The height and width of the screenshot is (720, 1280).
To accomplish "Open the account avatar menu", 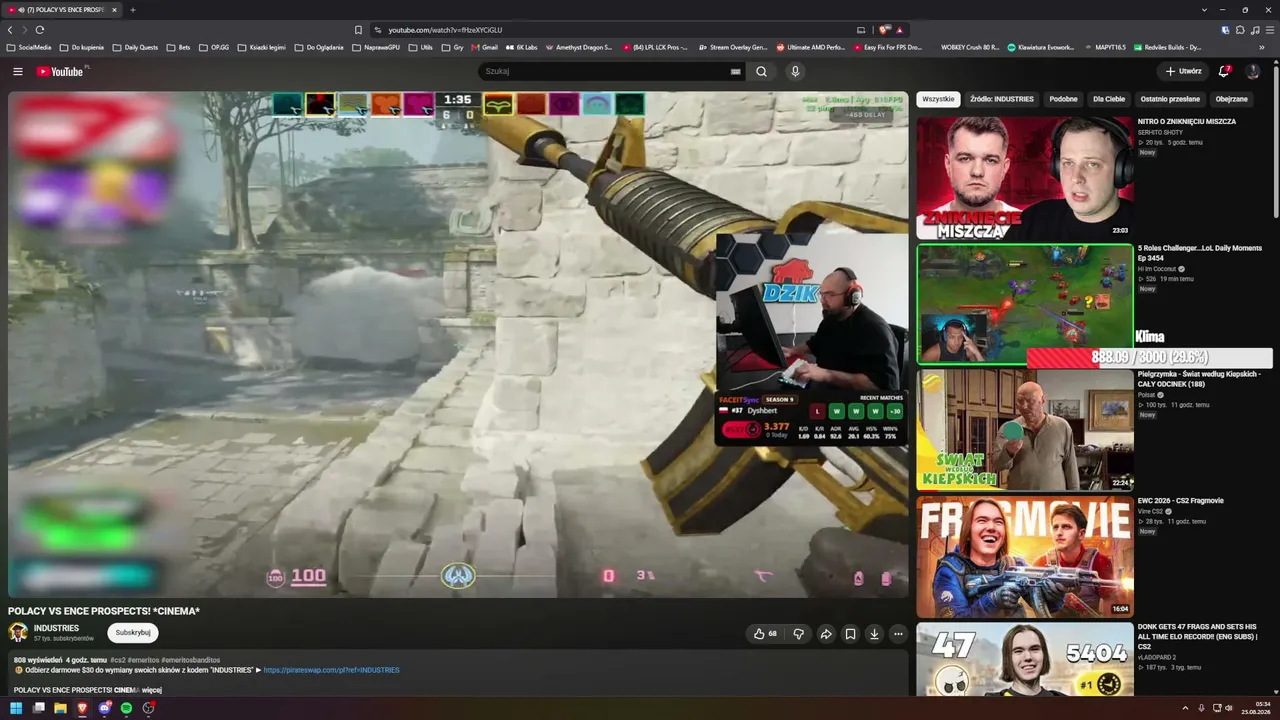I will pyautogui.click(x=1252, y=71).
